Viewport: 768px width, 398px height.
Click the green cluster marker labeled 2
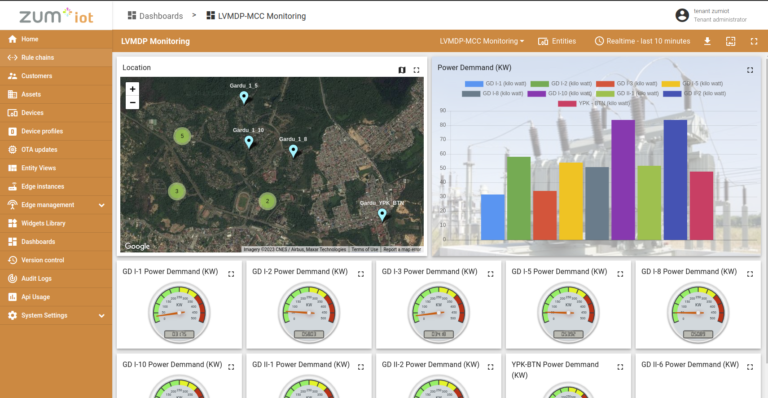[267, 201]
